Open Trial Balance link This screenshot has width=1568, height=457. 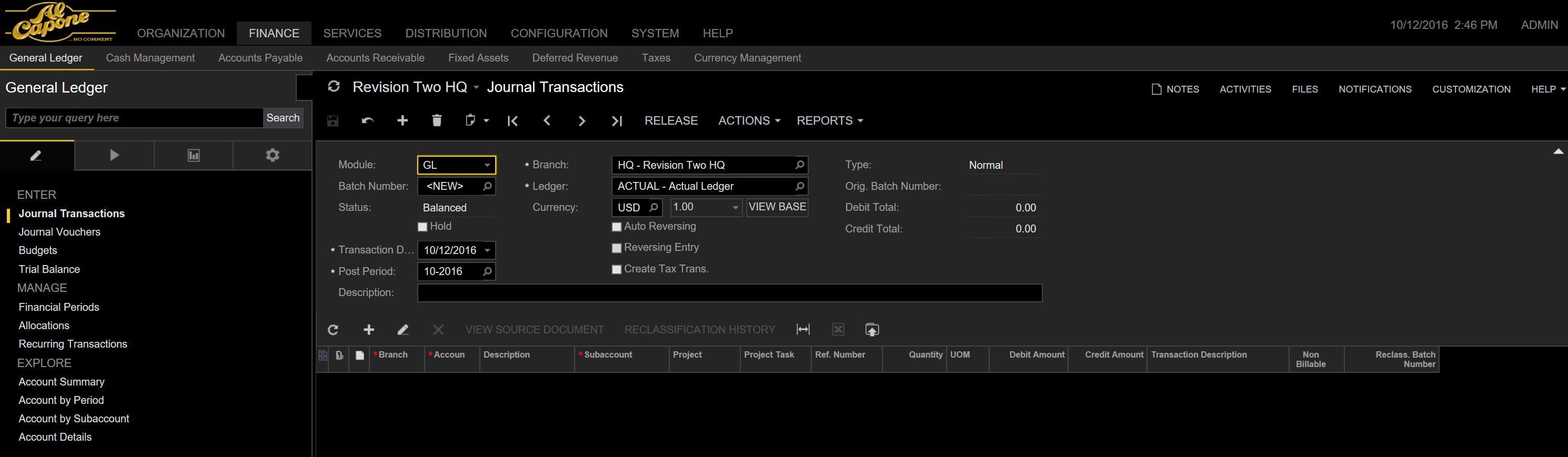point(49,269)
